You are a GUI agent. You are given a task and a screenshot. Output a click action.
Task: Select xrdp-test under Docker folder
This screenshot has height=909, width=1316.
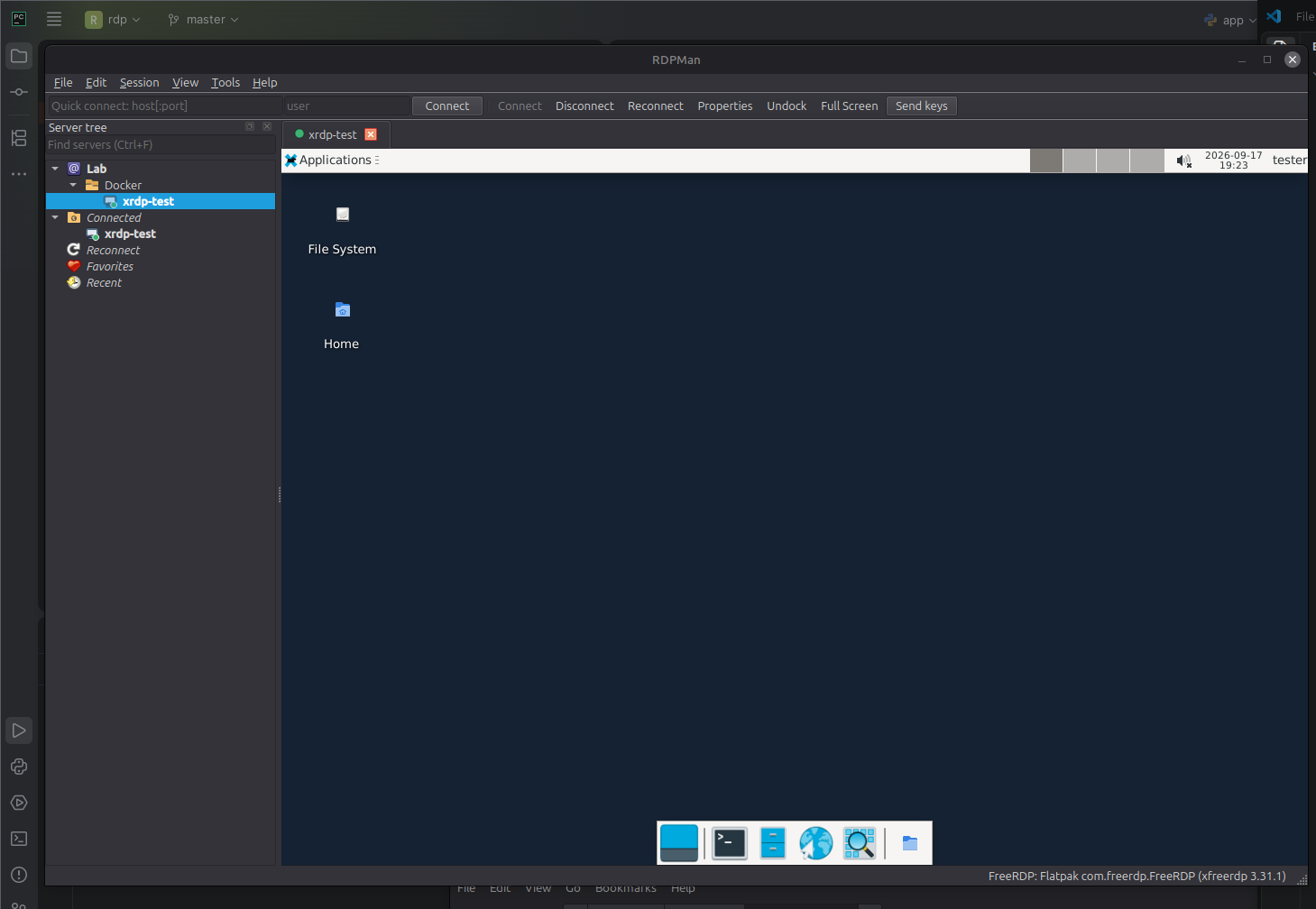[x=148, y=201]
